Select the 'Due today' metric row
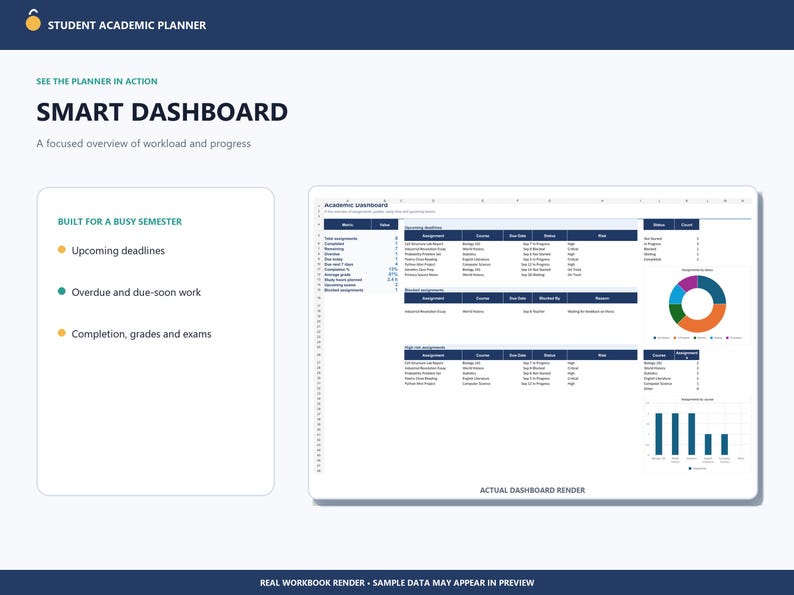Image resolution: width=794 pixels, height=595 pixels. (361, 259)
